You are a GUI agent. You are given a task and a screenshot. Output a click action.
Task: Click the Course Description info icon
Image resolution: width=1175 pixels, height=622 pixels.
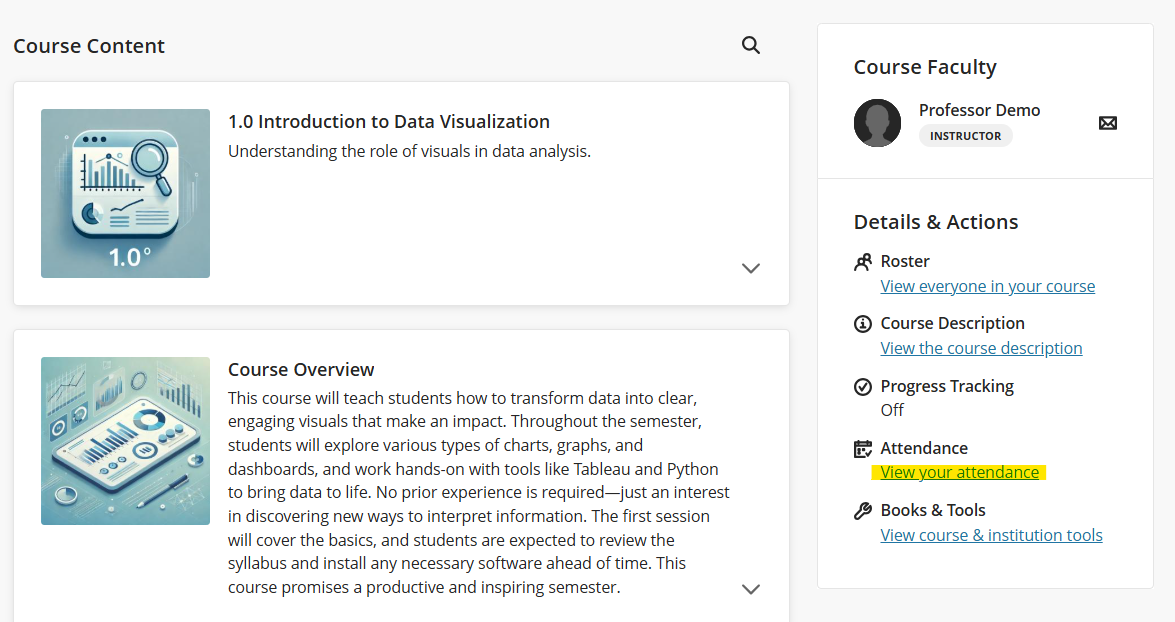863,324
